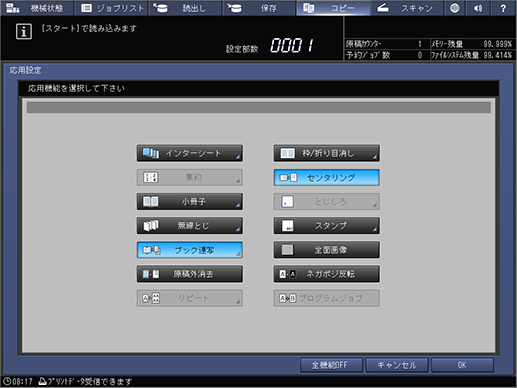Click the 予約ジョブ数 row

pyautogui.click(x=386, y=55)
